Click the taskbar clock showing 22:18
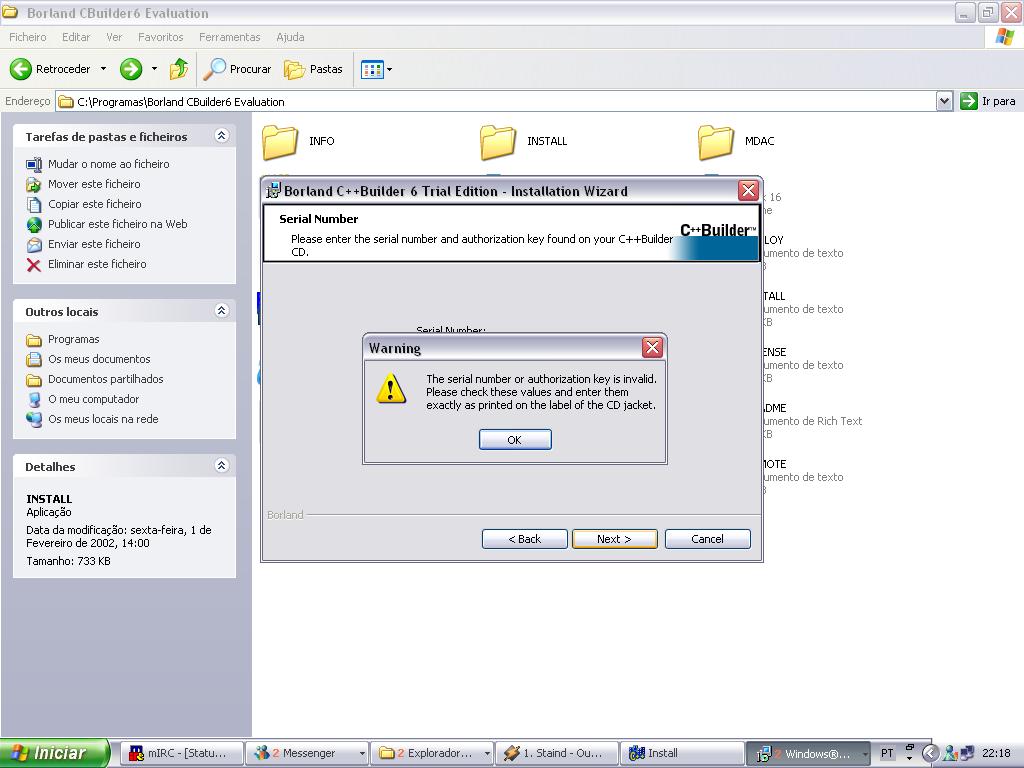Image resolution: width=1024 pixels, height=768 pixels. coord(996,754)
